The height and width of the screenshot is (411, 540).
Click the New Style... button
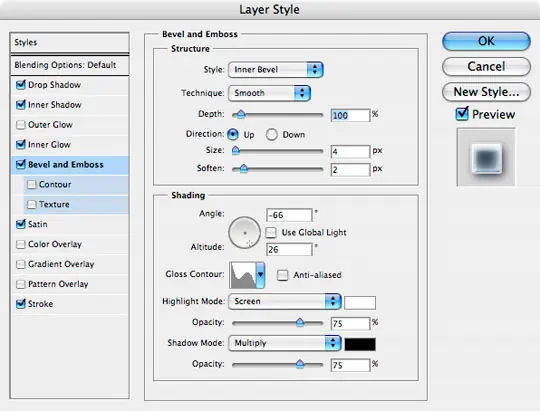[x=486, y=92]
